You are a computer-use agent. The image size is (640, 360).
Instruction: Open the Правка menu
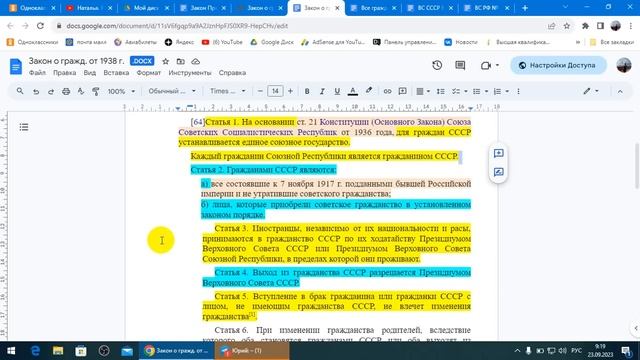(x=64, y=73)
